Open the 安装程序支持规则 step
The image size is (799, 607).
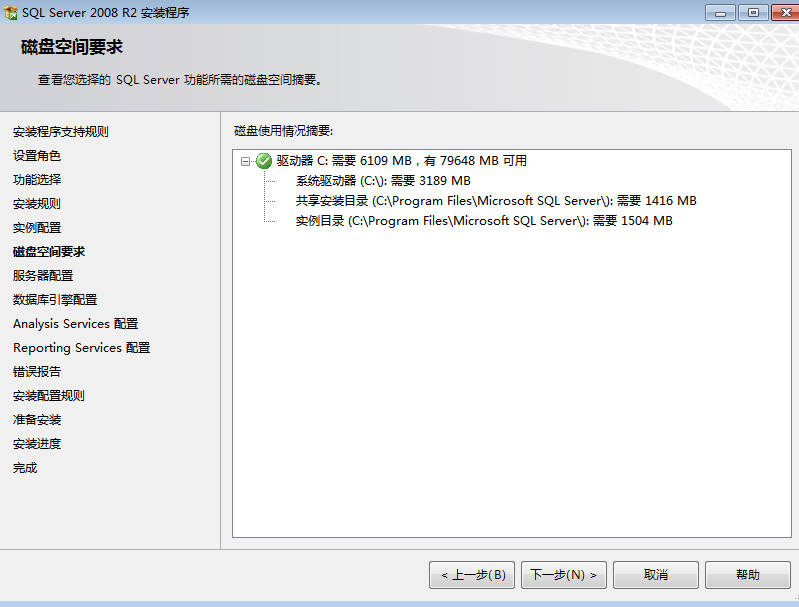(61, 132)
